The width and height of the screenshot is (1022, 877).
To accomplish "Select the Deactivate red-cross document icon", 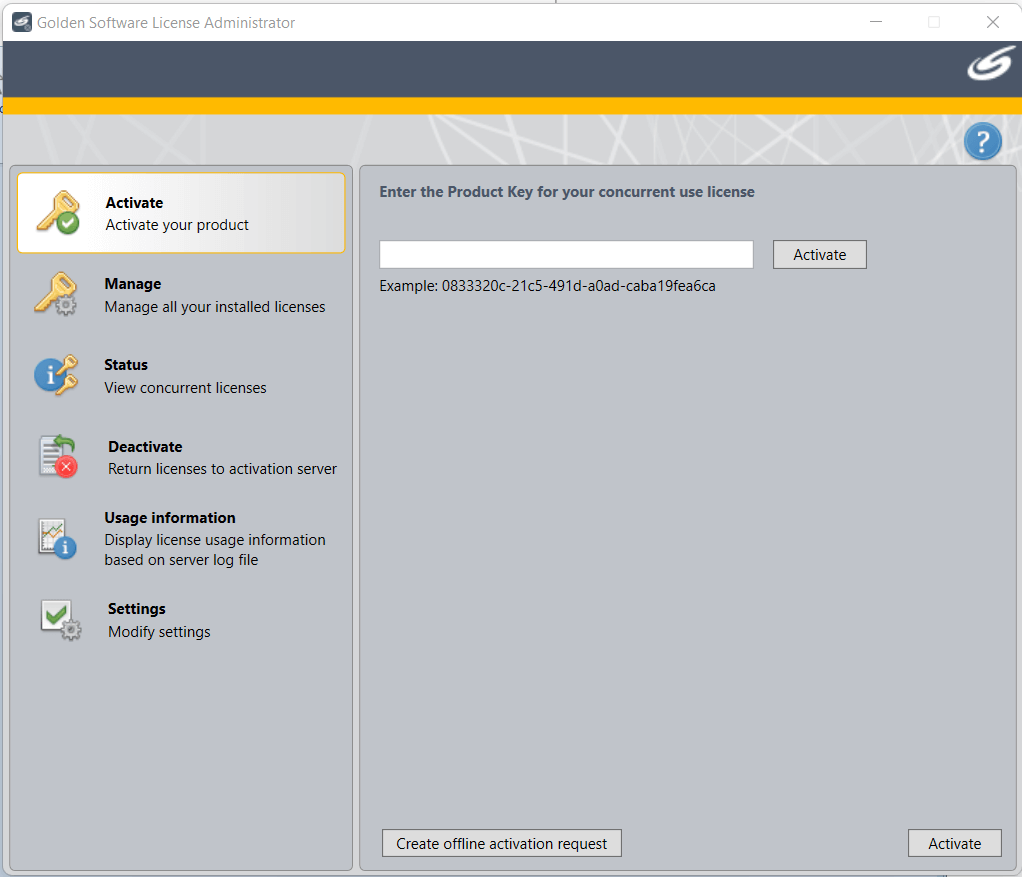I will coord(59,456).
